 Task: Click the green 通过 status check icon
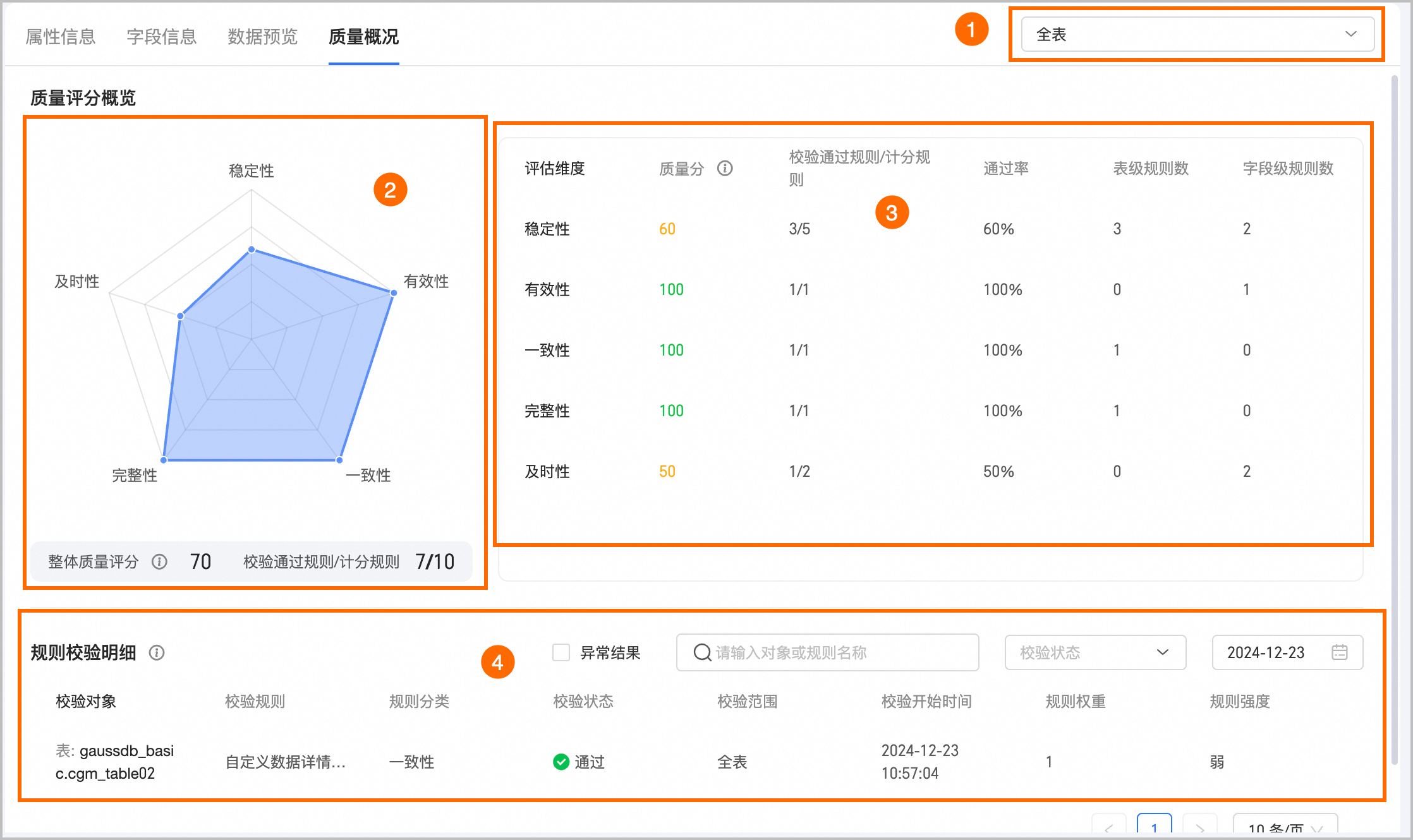coord(561,762)
